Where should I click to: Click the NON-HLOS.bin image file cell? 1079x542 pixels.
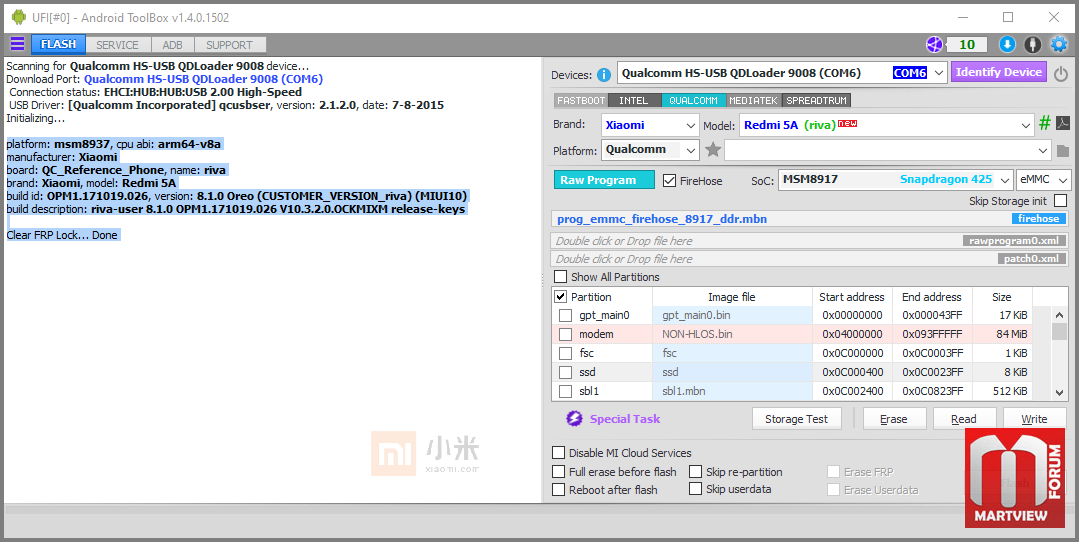[x=732, y=334]
